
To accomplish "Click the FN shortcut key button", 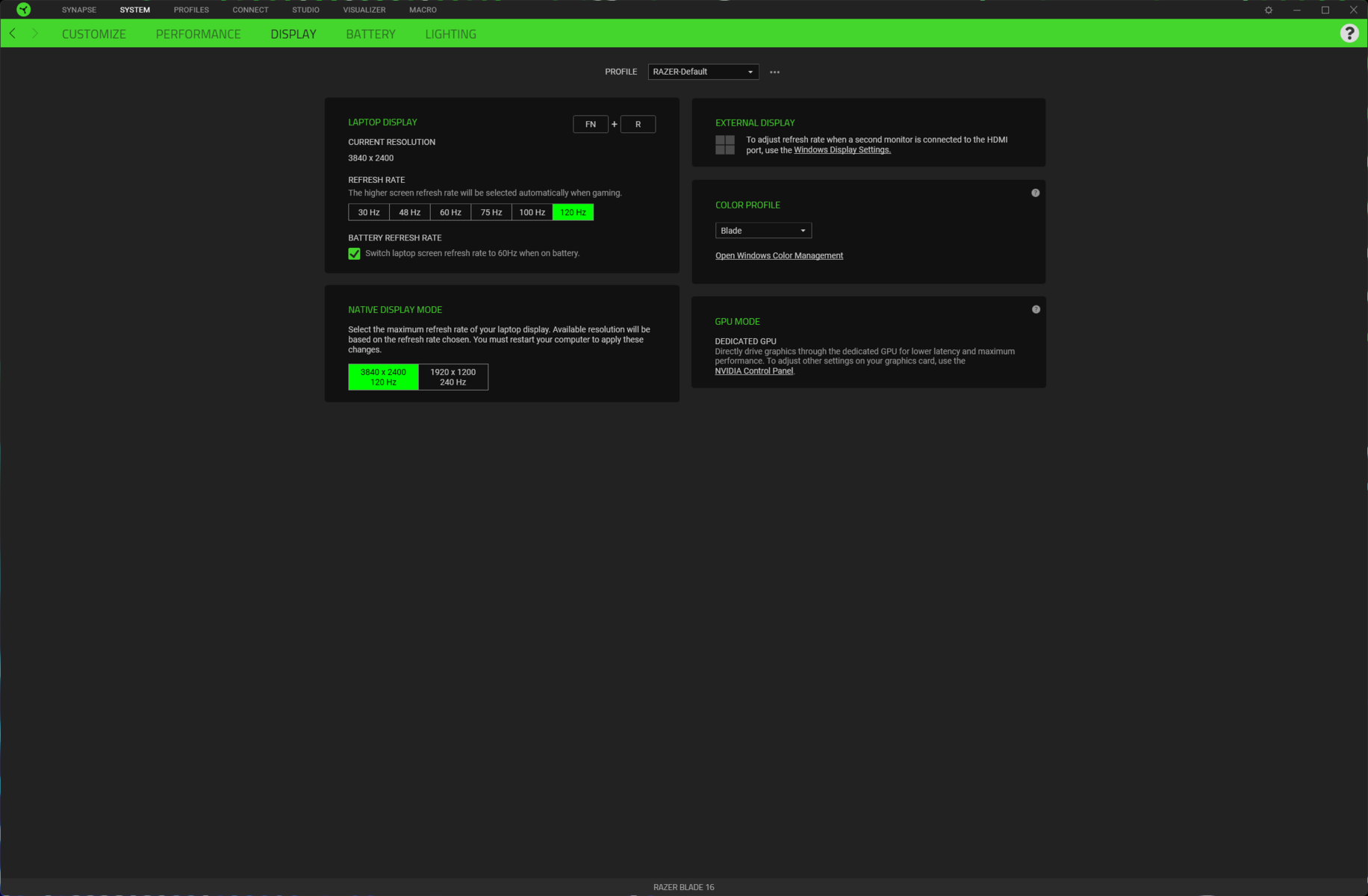I will pos(591,124).
